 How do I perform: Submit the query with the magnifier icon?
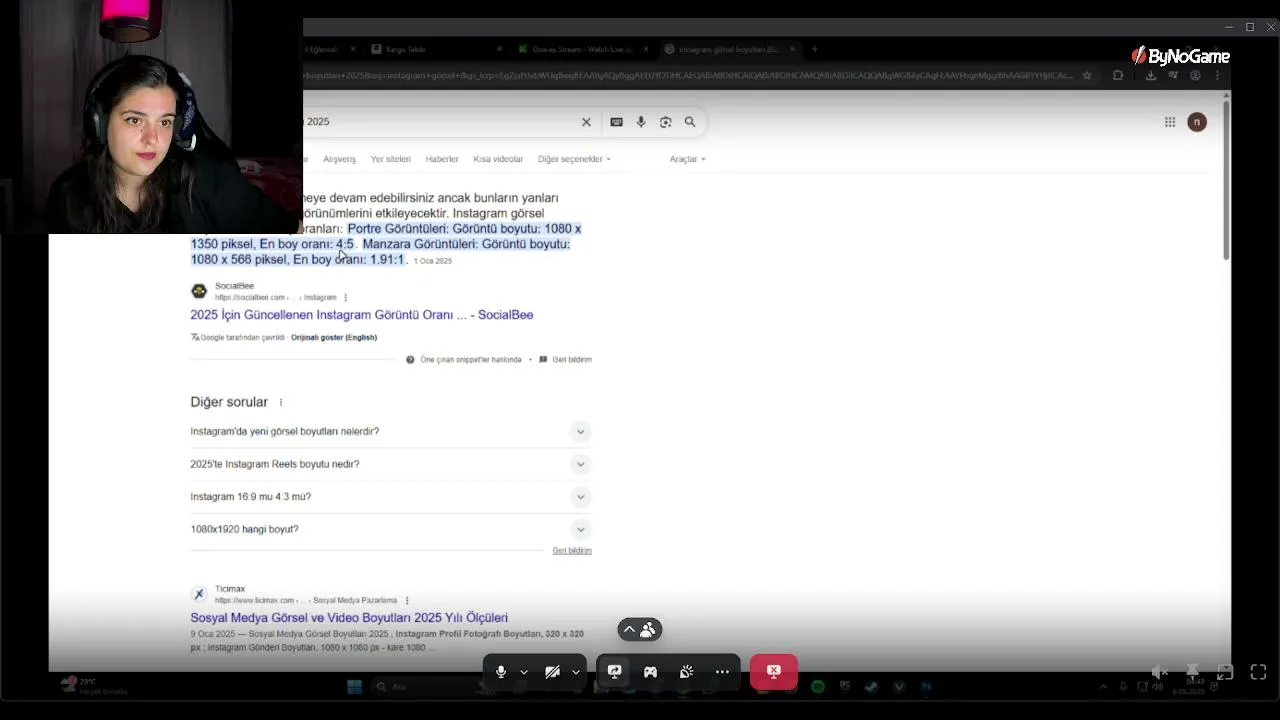pyautogui.click(x=690, y=122)
